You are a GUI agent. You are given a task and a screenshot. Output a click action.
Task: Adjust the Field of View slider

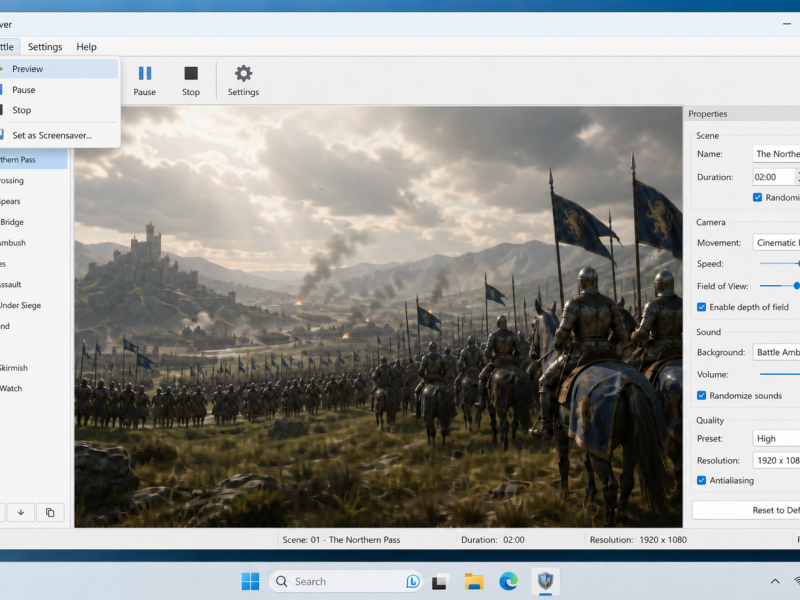[x=780, y=286]
